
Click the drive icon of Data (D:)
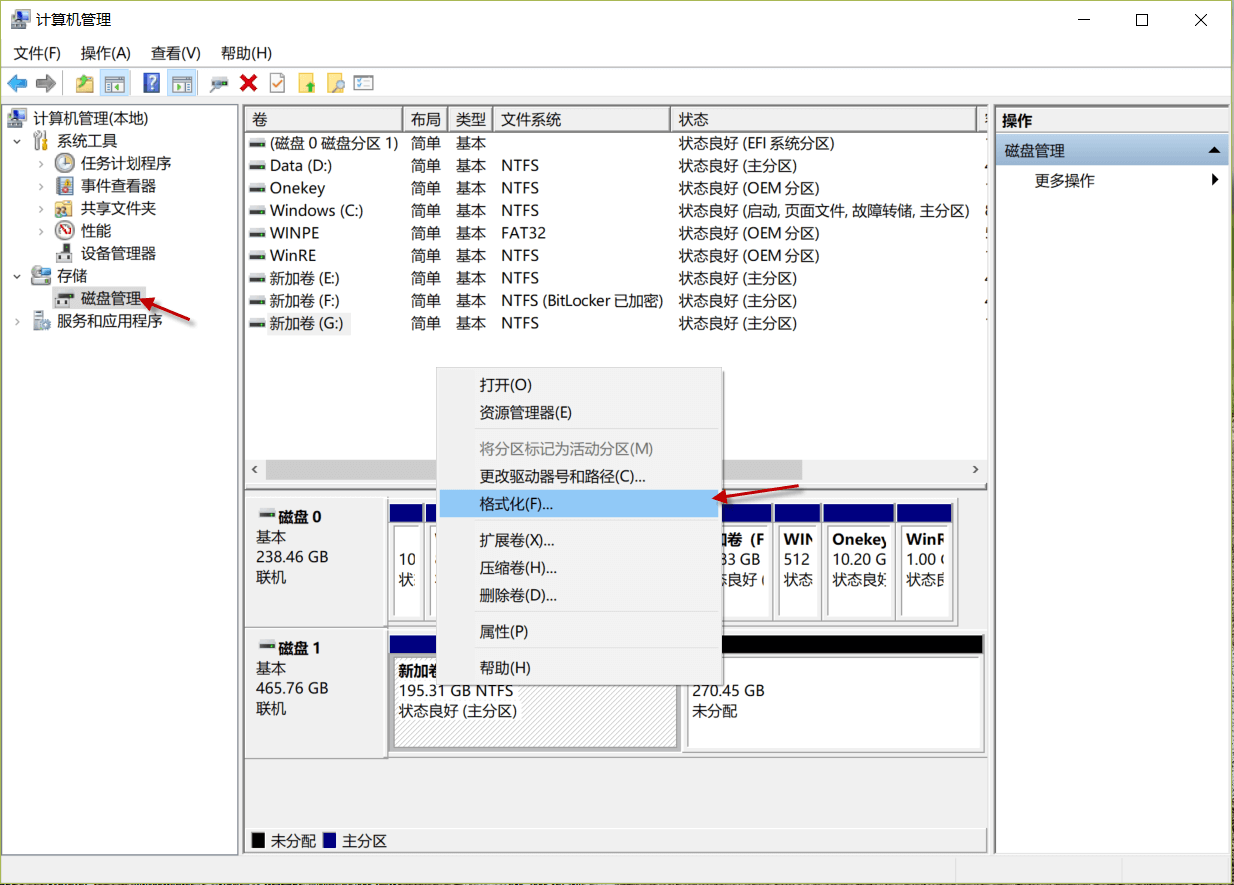258,166
